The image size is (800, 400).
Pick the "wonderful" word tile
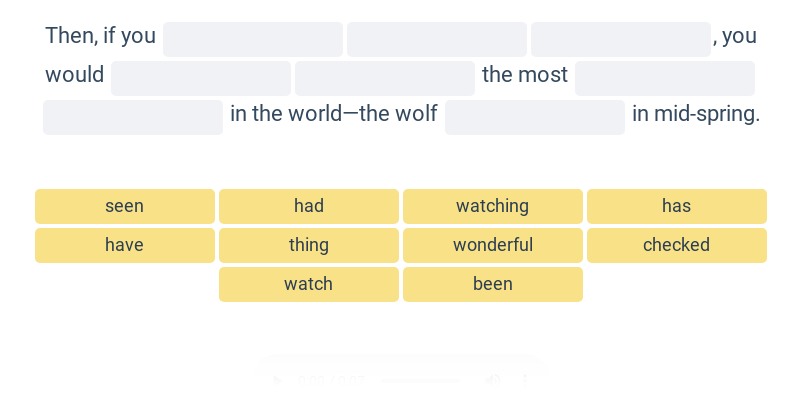point(493,245)
